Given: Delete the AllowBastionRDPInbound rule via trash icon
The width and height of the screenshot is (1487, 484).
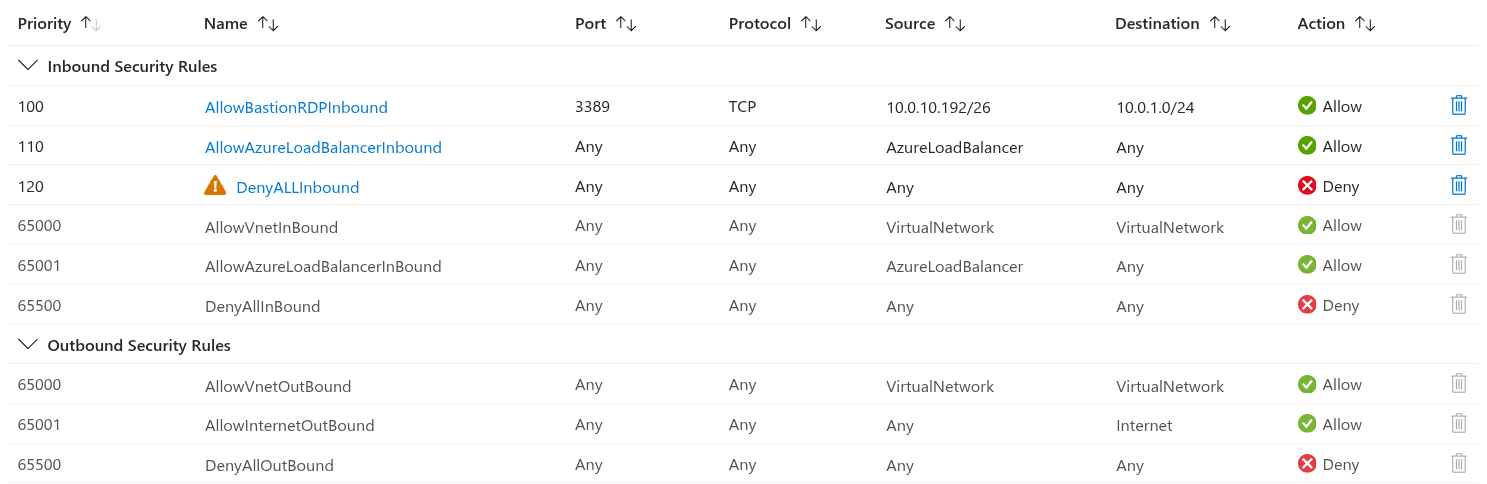Looking at the screenshot, I should coord(1458,105).
